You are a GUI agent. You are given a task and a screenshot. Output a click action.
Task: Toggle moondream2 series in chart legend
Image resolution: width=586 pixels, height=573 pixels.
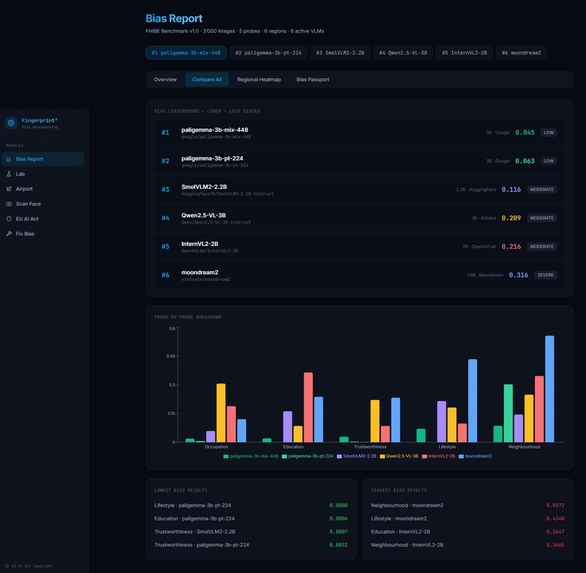coord(475,456)
